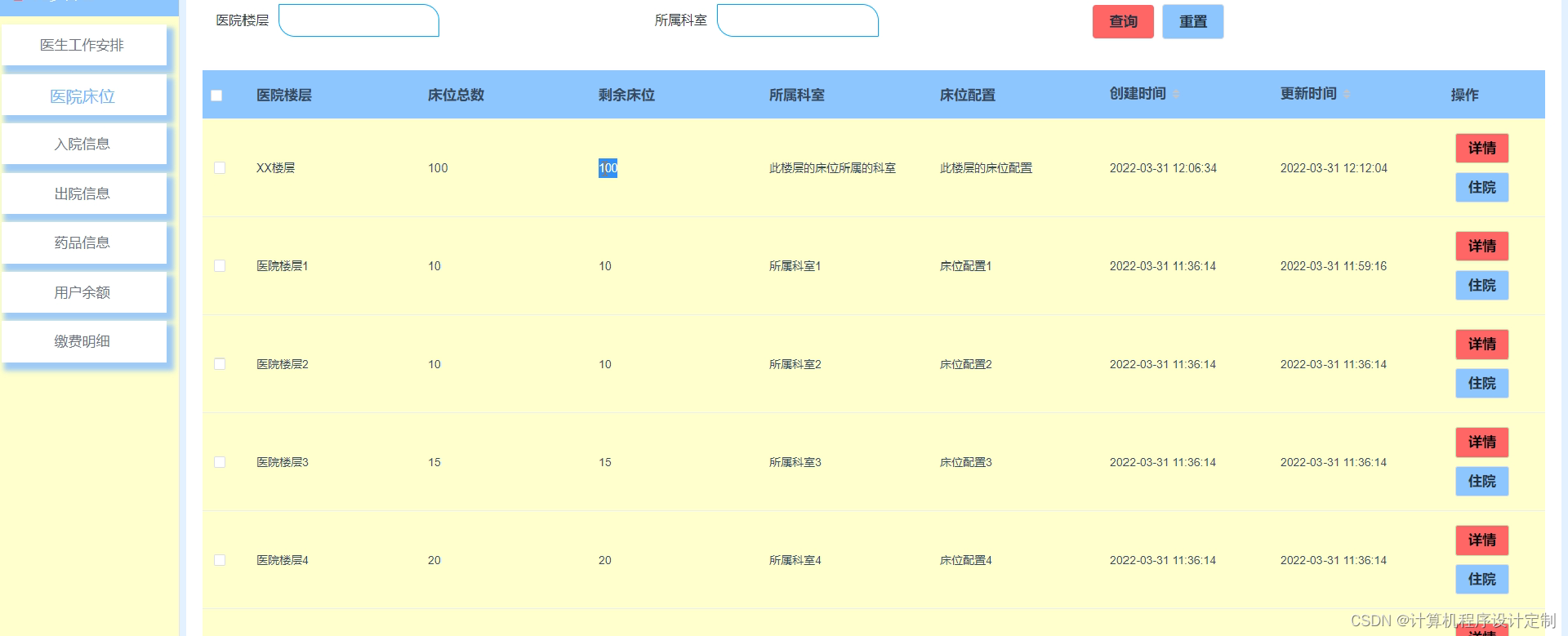Click the 医院楼层4 name cell
Image resolution: width=1568 pixels, height=636 pixels.
coord(283,560)
